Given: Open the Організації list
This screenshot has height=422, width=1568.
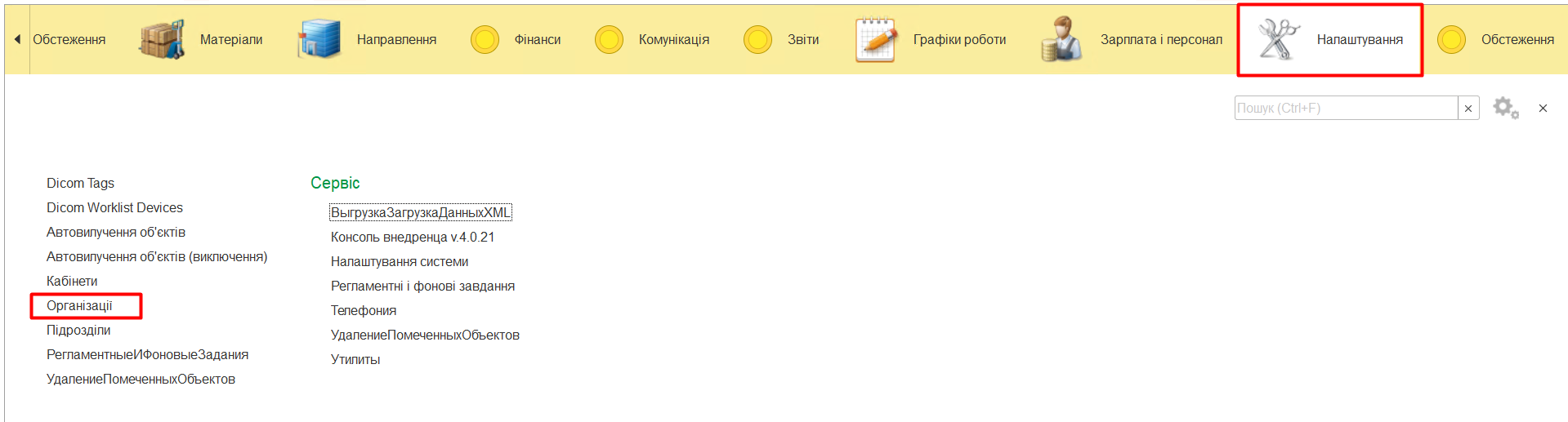Looking at the screenshot, I should point(79,306).
